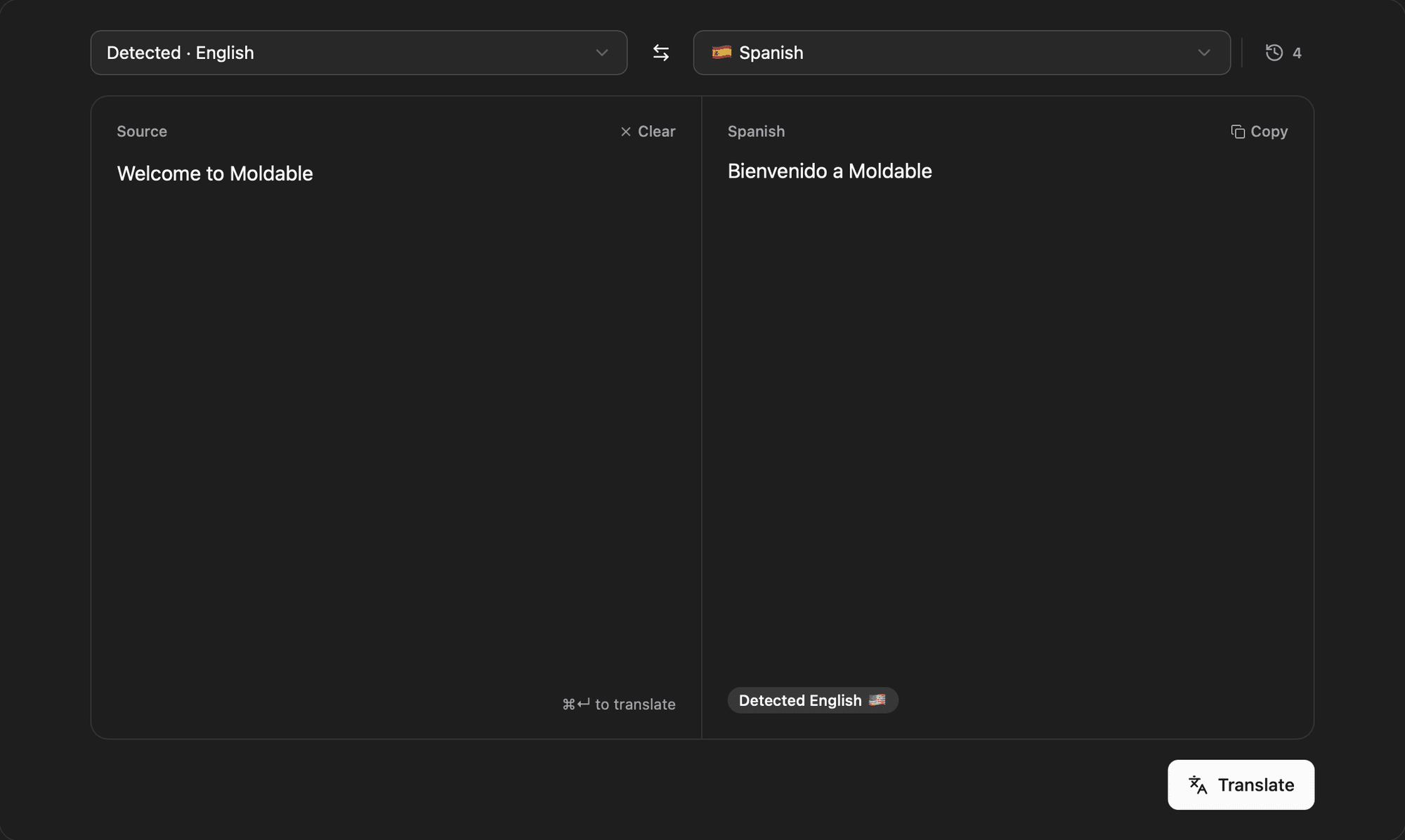Image resolution: width=1405 pixels, height=840 pixels.
Task: Click the Spanish panel heading label
Action: [756, 131]
